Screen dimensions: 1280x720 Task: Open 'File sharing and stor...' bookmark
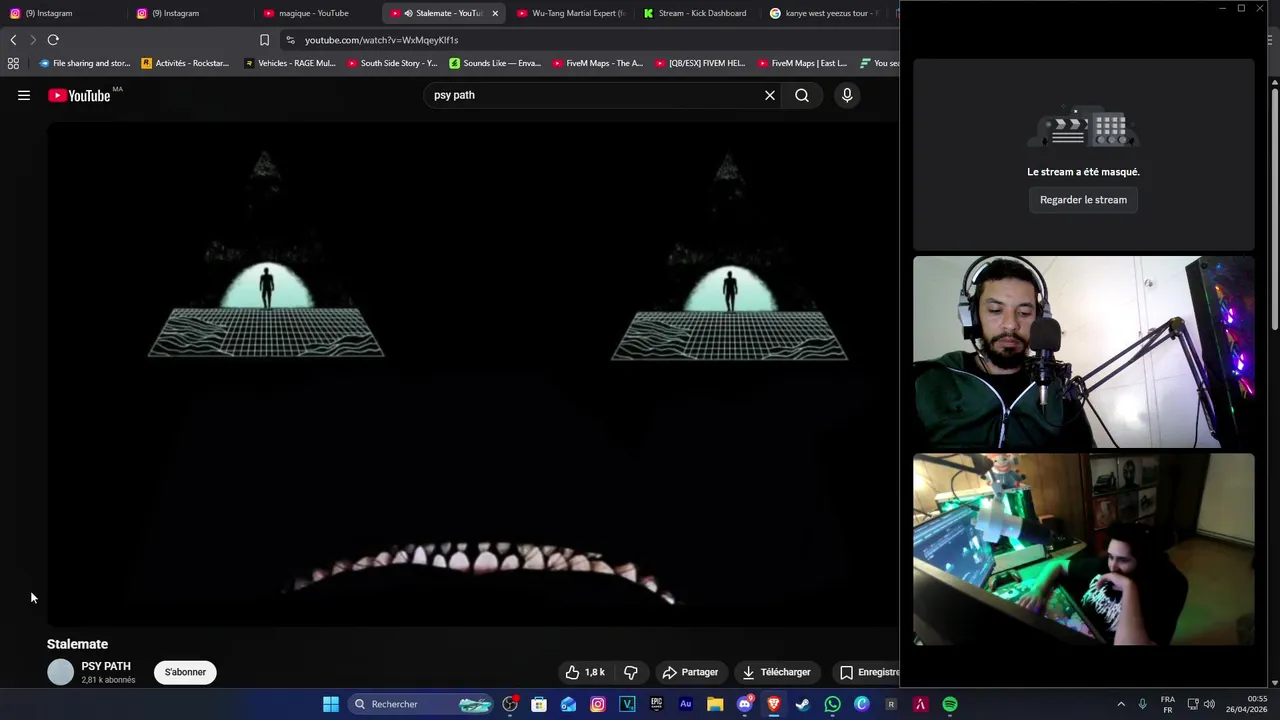pyautogui.click(x=85, y=63)
